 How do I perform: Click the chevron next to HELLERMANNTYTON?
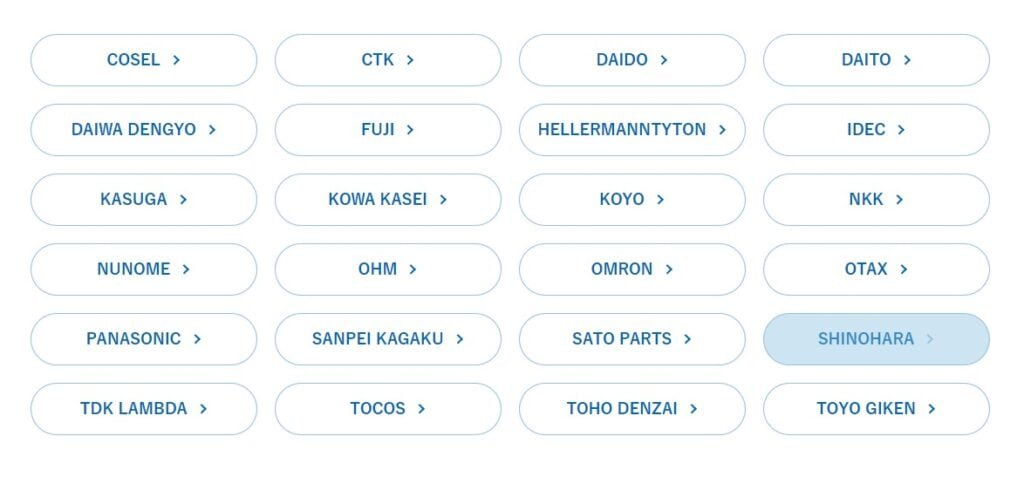(x=722, y=130)
